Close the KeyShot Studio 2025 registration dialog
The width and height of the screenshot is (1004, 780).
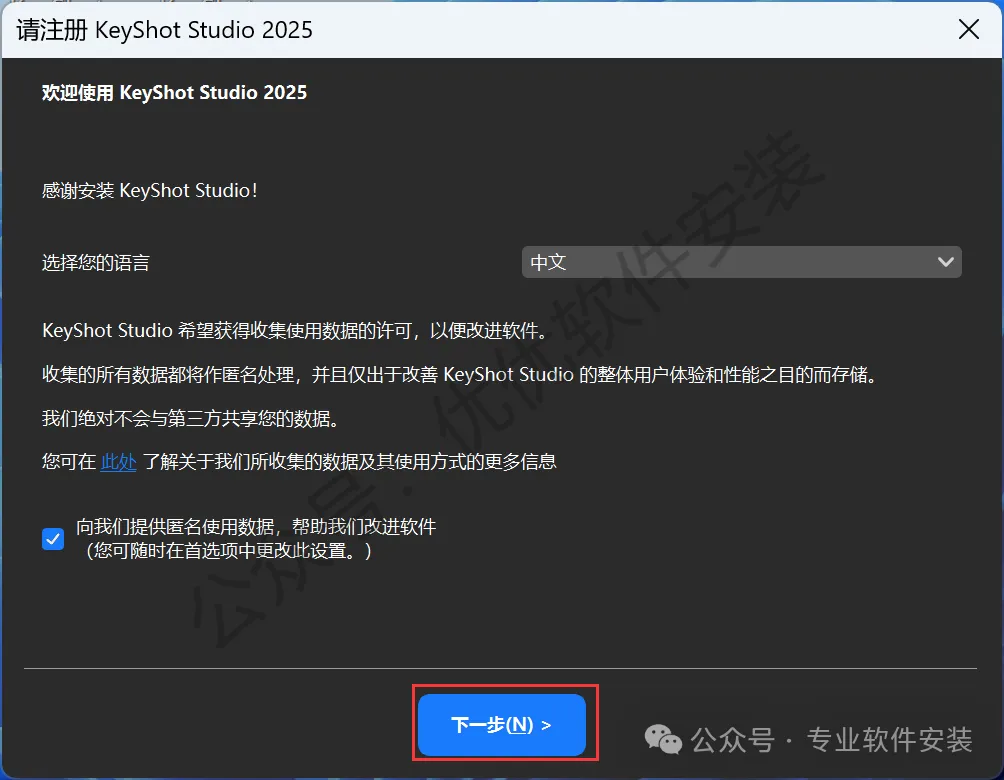tap(969, 29)
